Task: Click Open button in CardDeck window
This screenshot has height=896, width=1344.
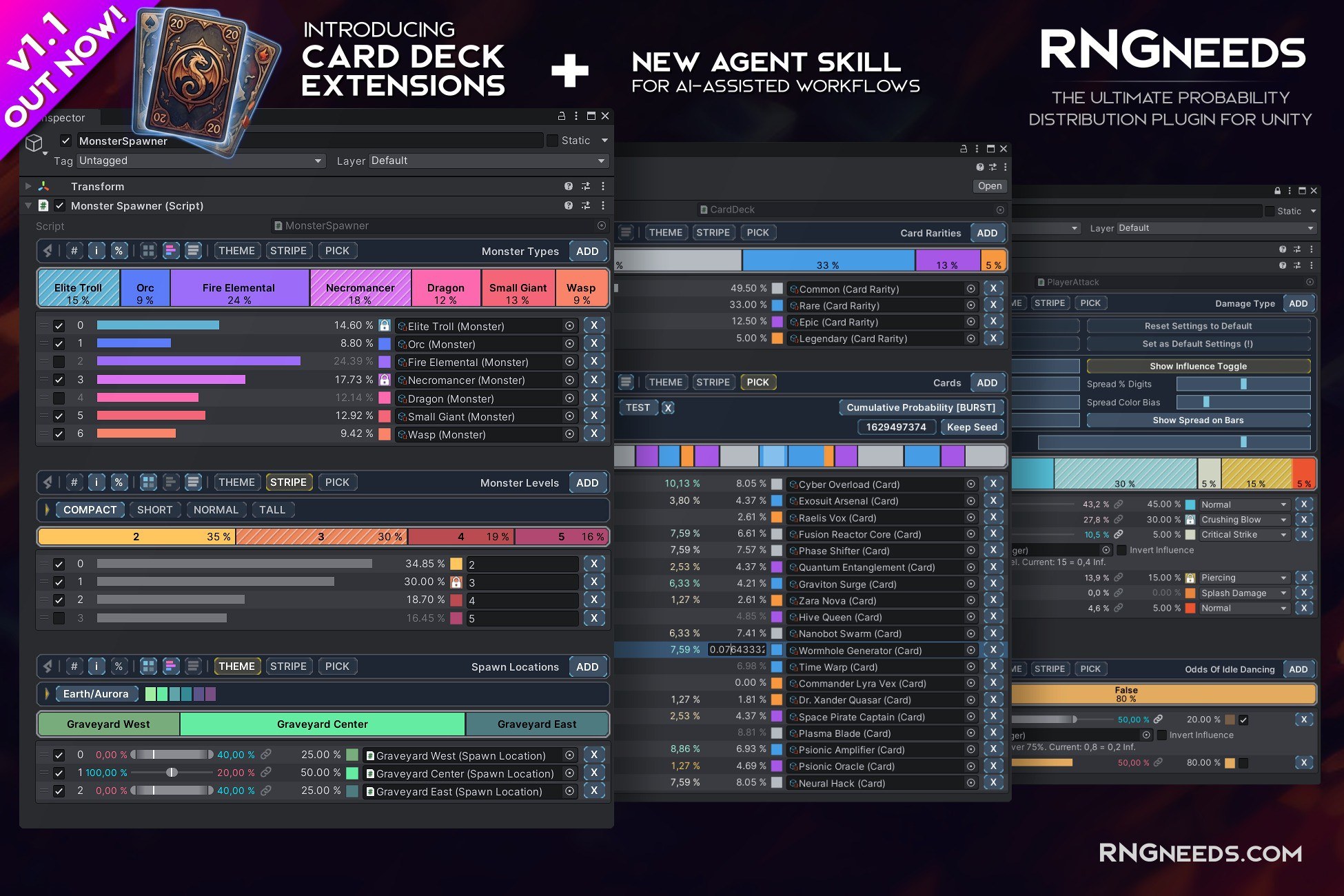Action: 990,186
